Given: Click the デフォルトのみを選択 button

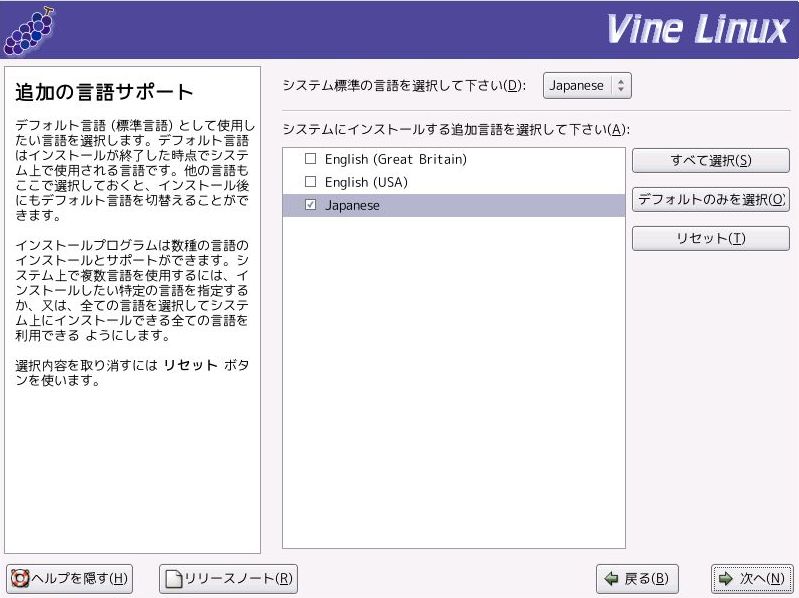Looking at the screenshot, I should pyautogui.click(x=710, y=199).
